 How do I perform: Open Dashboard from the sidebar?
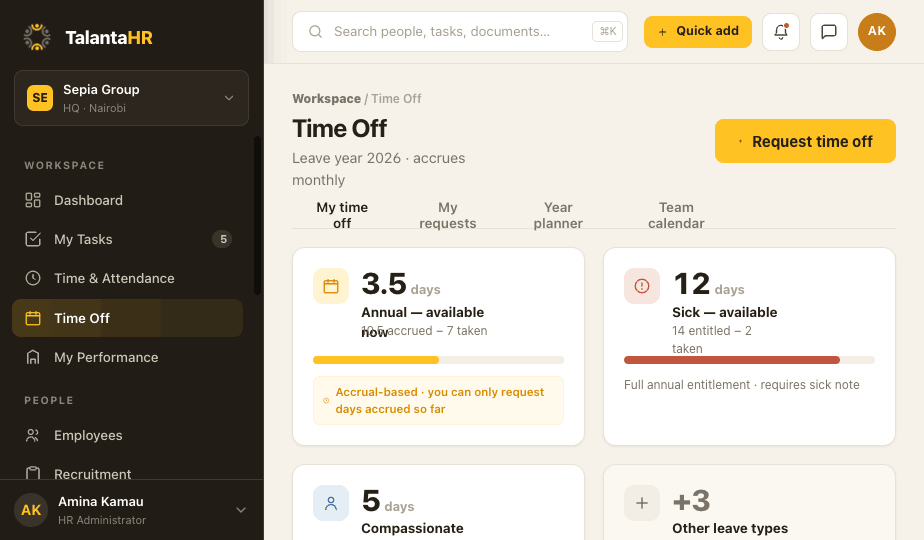127,200
